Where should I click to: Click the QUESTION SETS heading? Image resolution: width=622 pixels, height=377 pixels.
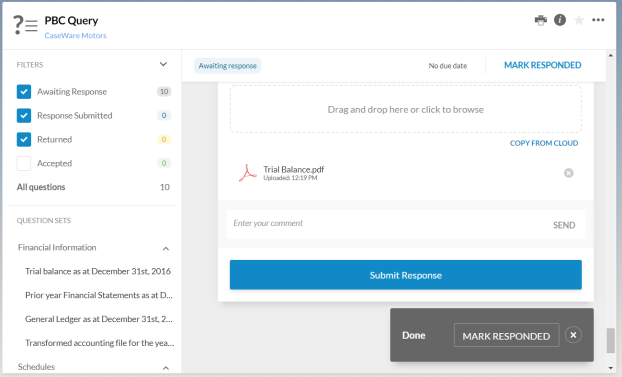44,221
